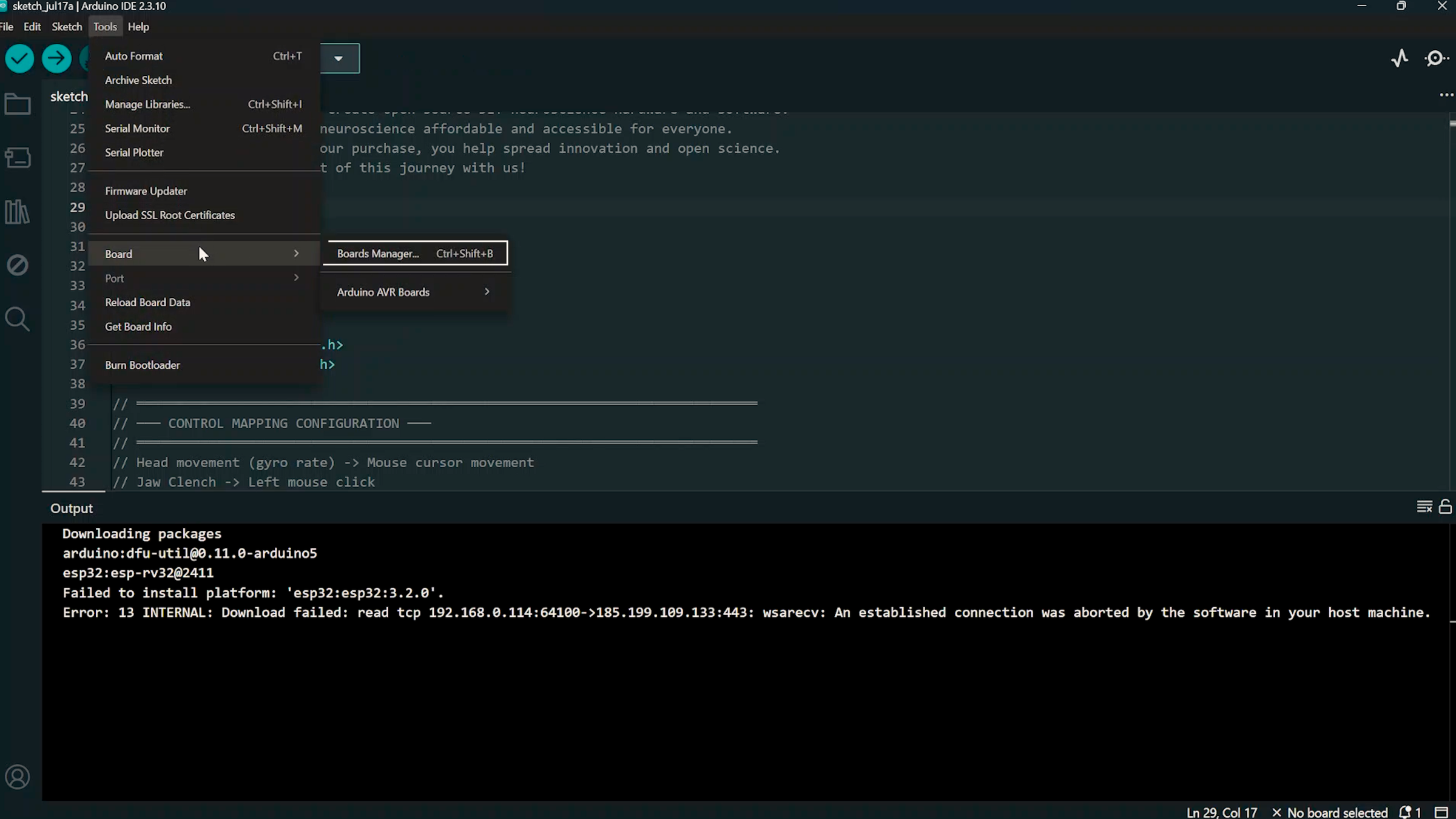
Task: Click the Verify checkmark button
Action: (19, 59)
